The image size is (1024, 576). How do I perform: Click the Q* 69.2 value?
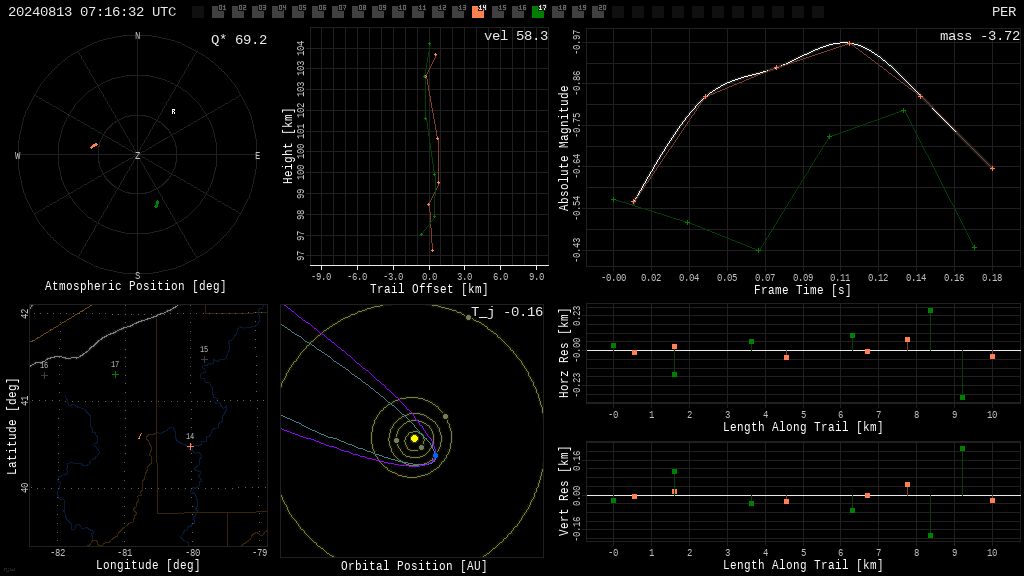coord(239,40)
